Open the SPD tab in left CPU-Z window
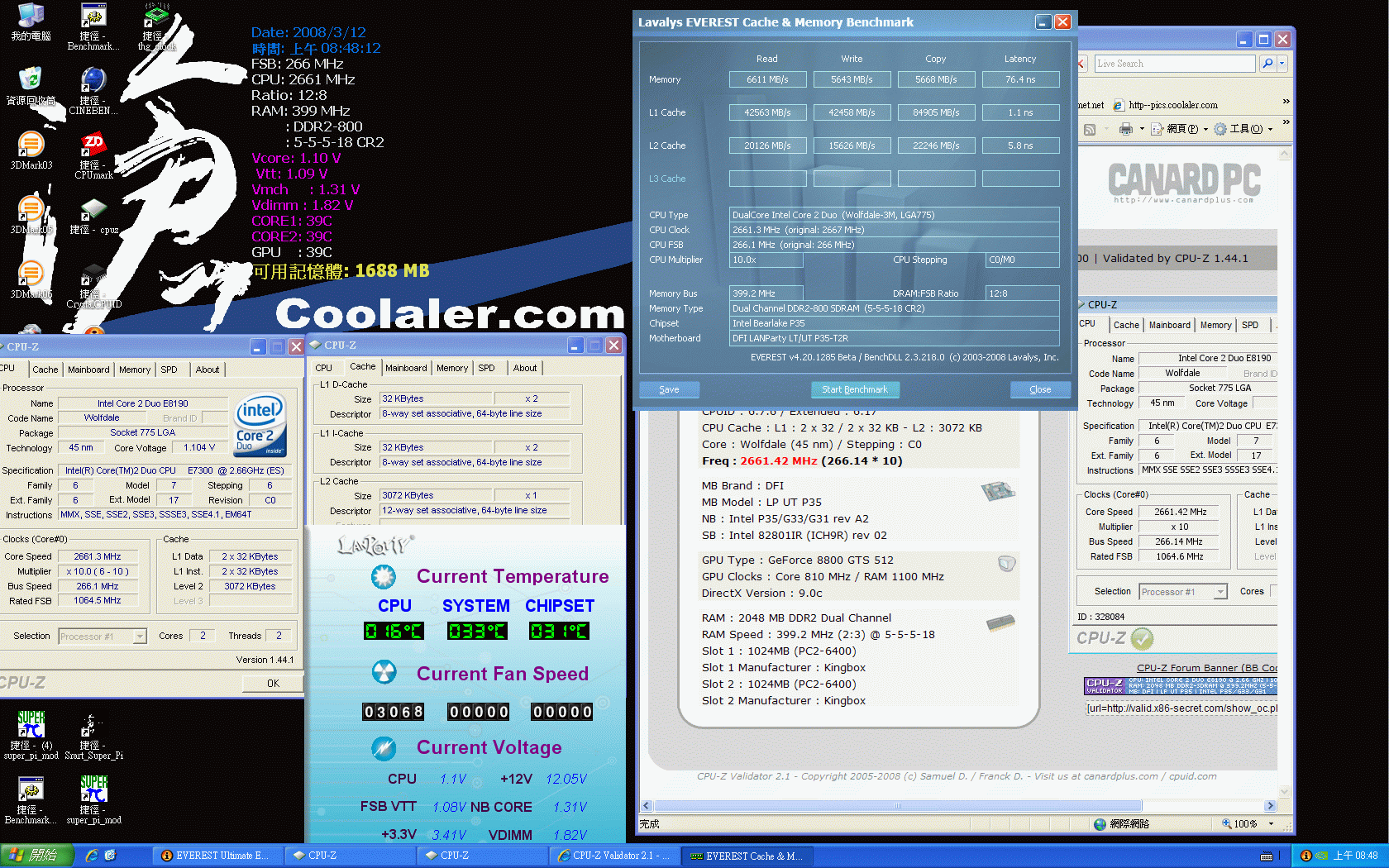 [x=169, y=370]
